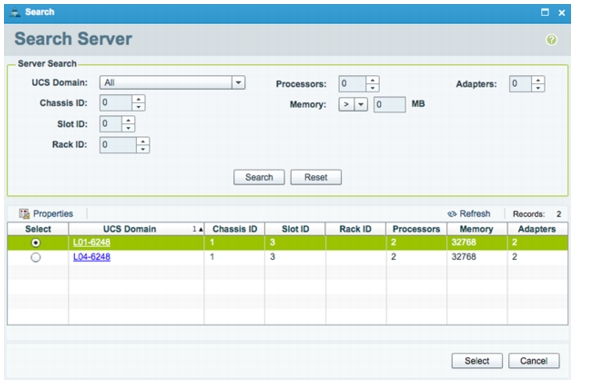Increase the Chassis ID value
The image size is (590, 383).
(138, 99)
